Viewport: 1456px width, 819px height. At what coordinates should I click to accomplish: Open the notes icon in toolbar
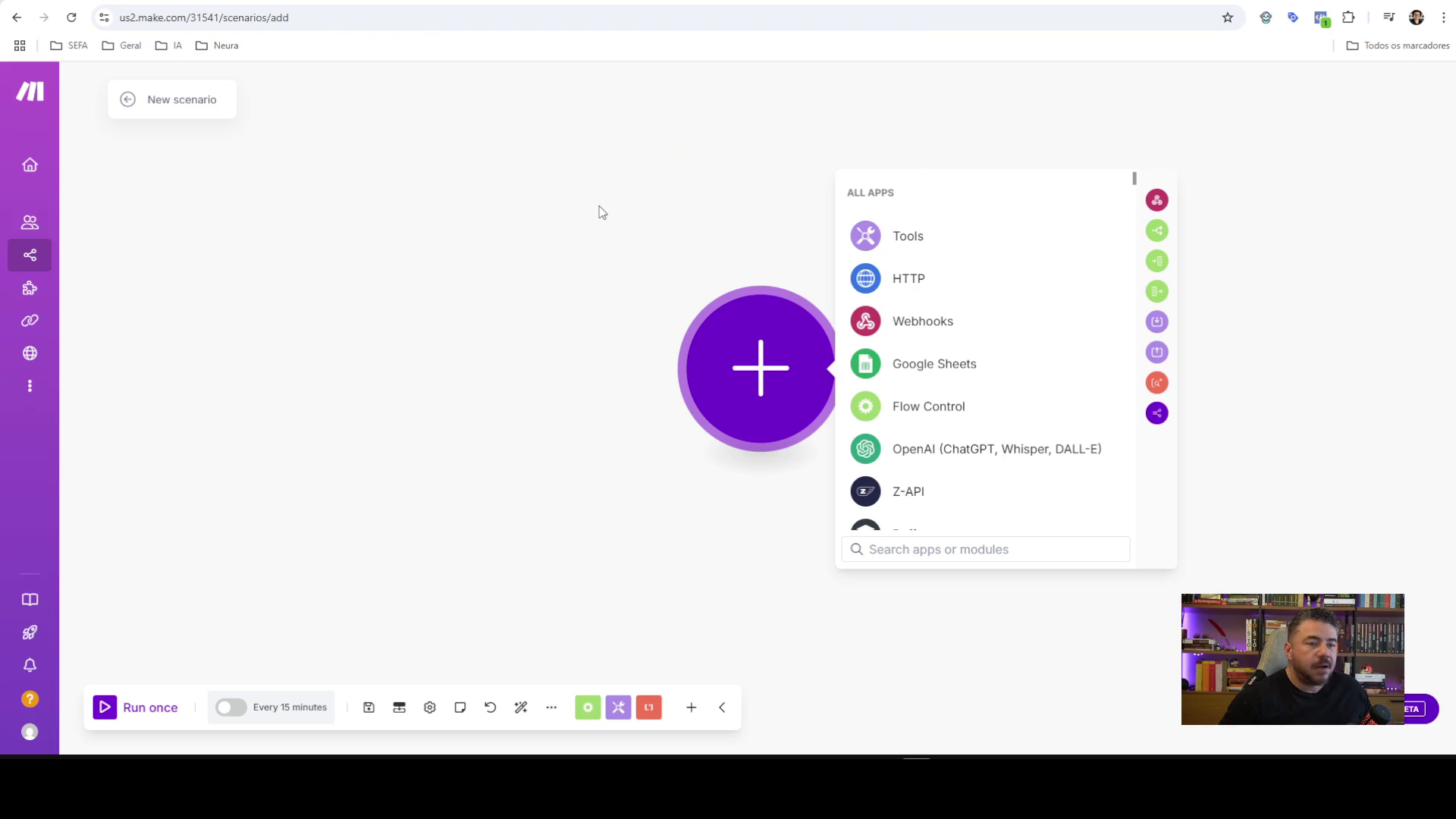(460, 708)
